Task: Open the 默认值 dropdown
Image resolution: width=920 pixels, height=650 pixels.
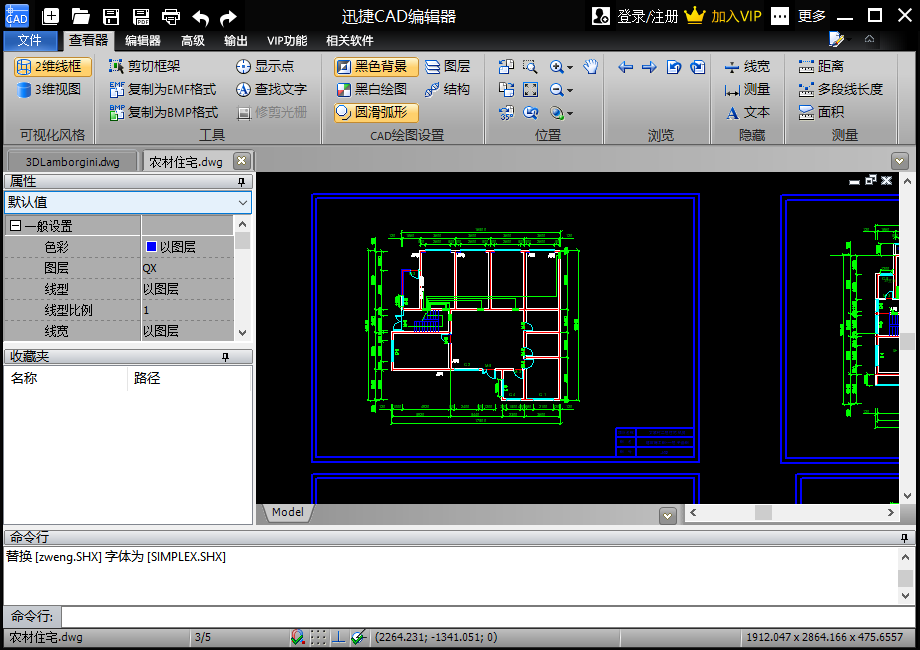Action: [243, 202]
